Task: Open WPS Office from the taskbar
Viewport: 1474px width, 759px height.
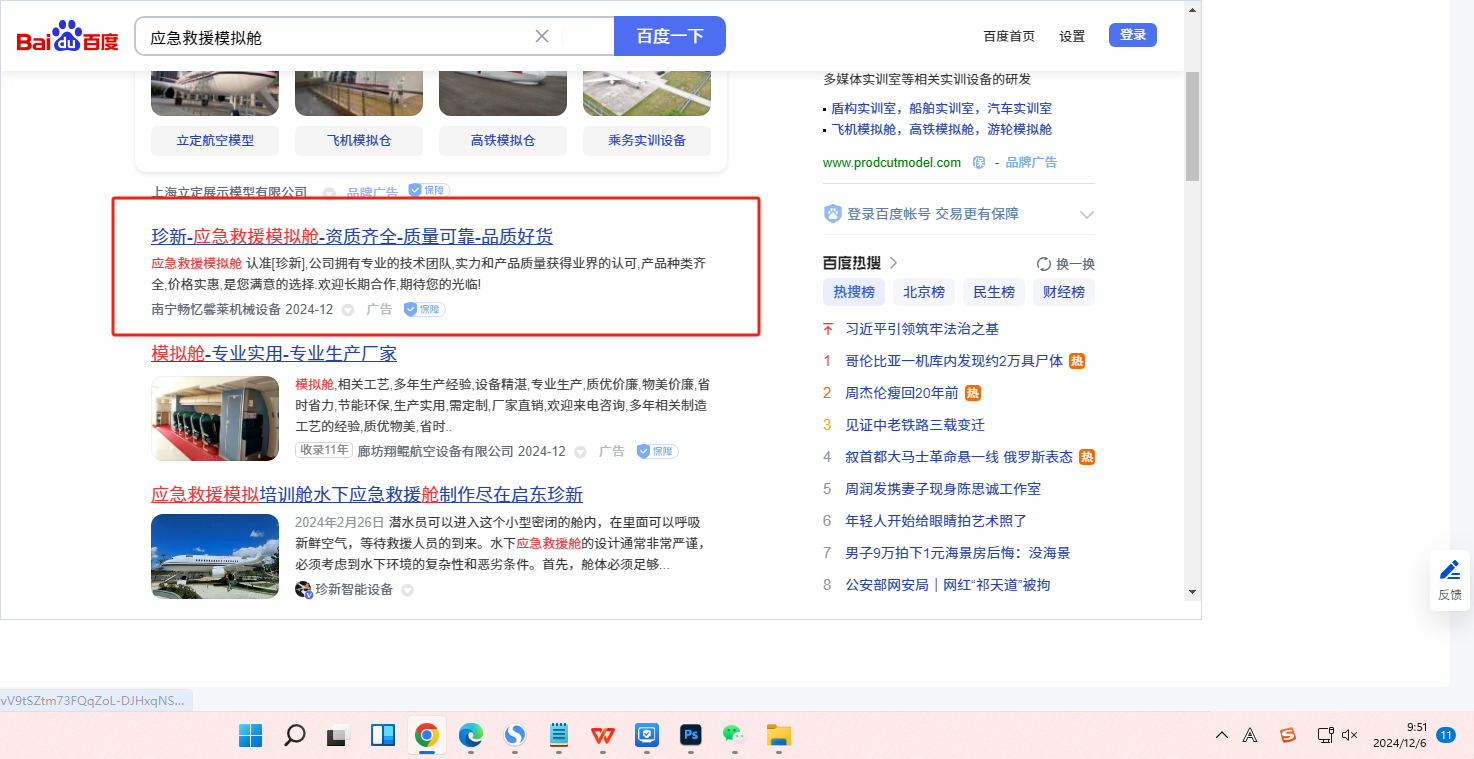Action: [602, 735]
